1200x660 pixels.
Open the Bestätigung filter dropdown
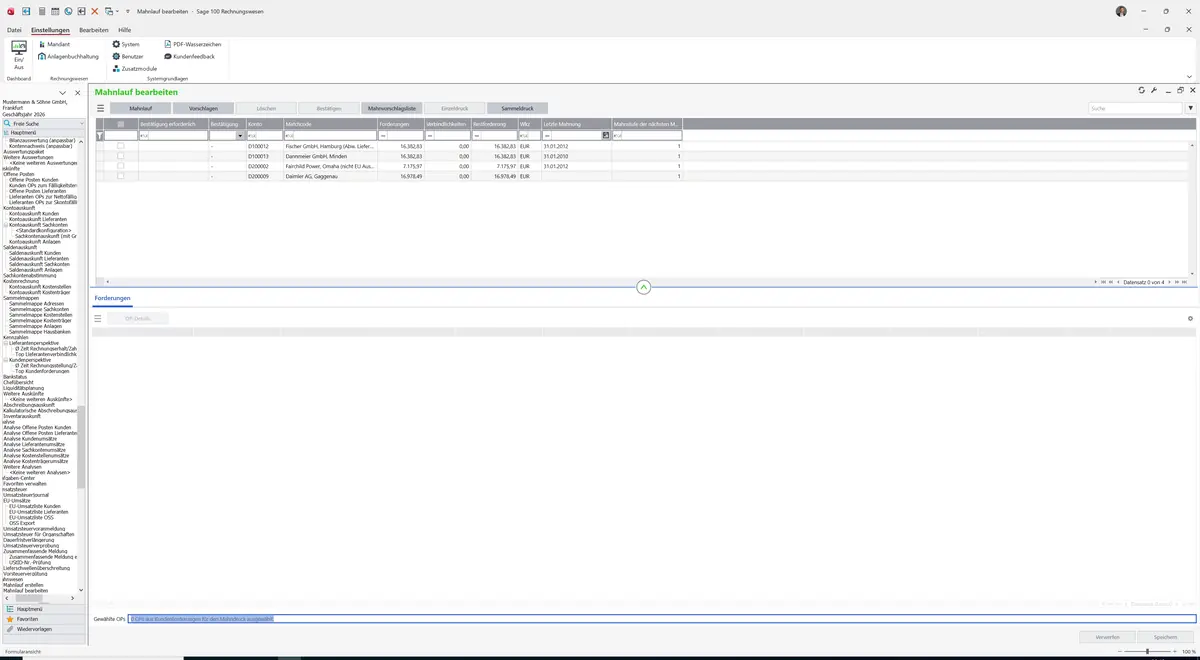(x=240, y=136)
